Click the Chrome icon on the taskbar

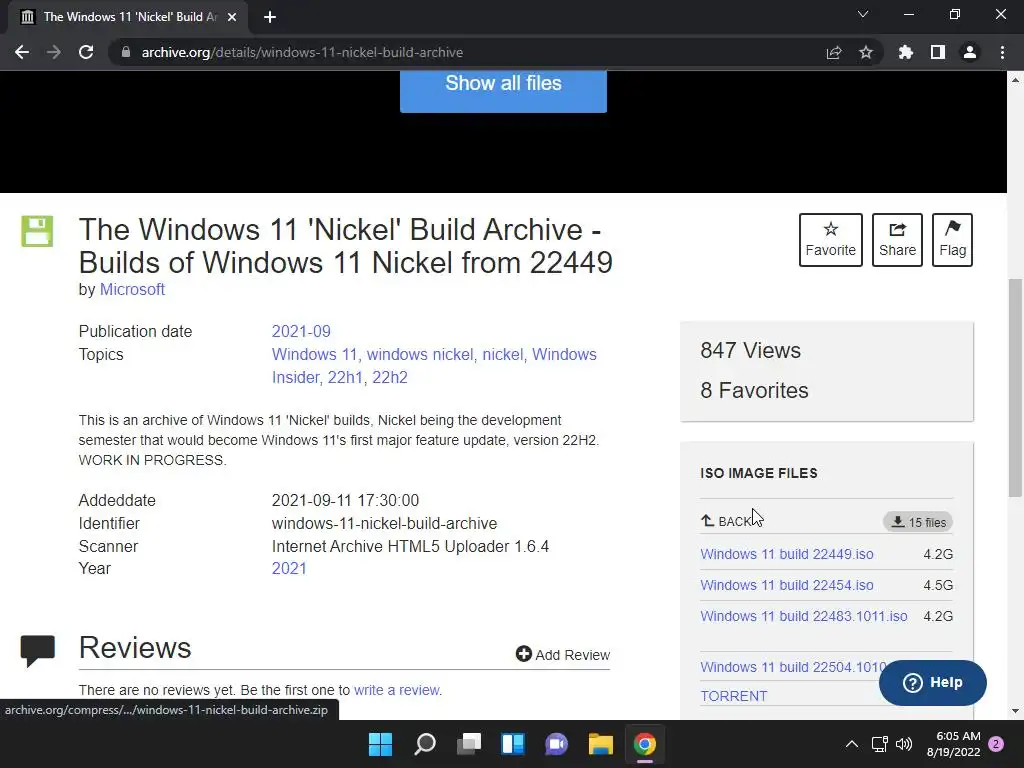coord(645,744)
